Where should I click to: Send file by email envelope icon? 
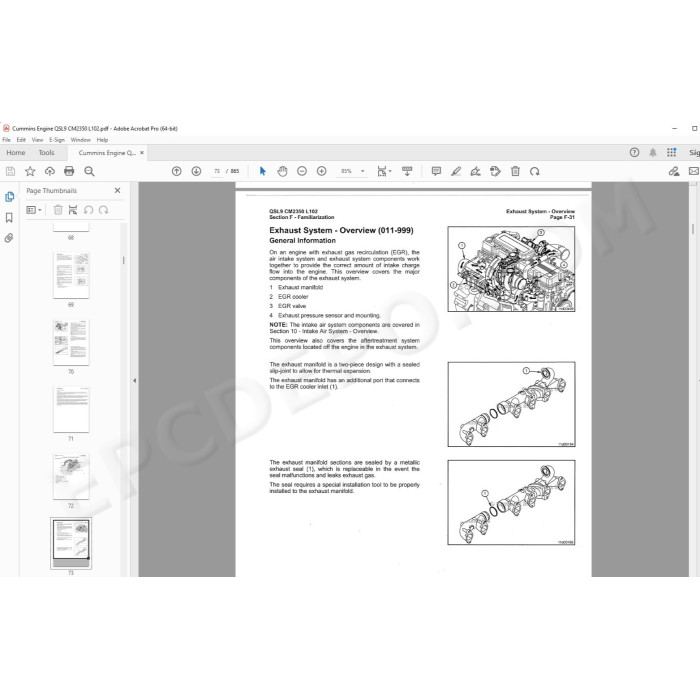tap(694, 171)
